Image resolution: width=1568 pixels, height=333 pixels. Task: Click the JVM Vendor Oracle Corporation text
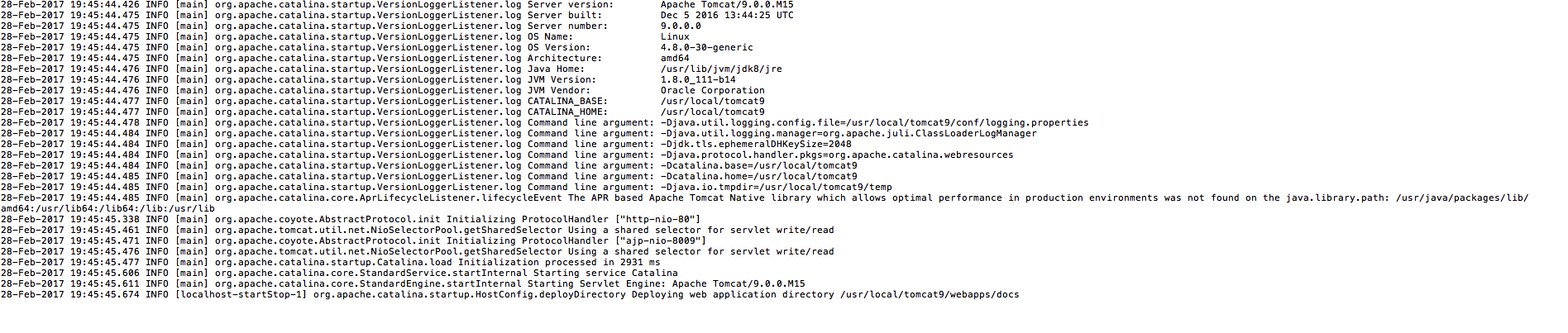pos(713,90)
